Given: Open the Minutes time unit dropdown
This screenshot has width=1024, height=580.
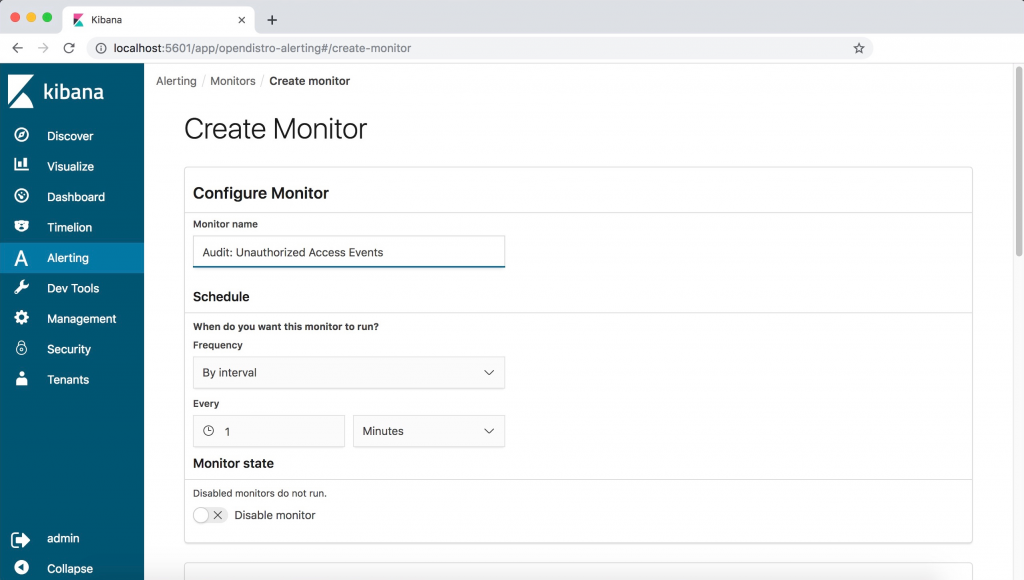Looking at the screenshot, I should click(428, 431).
